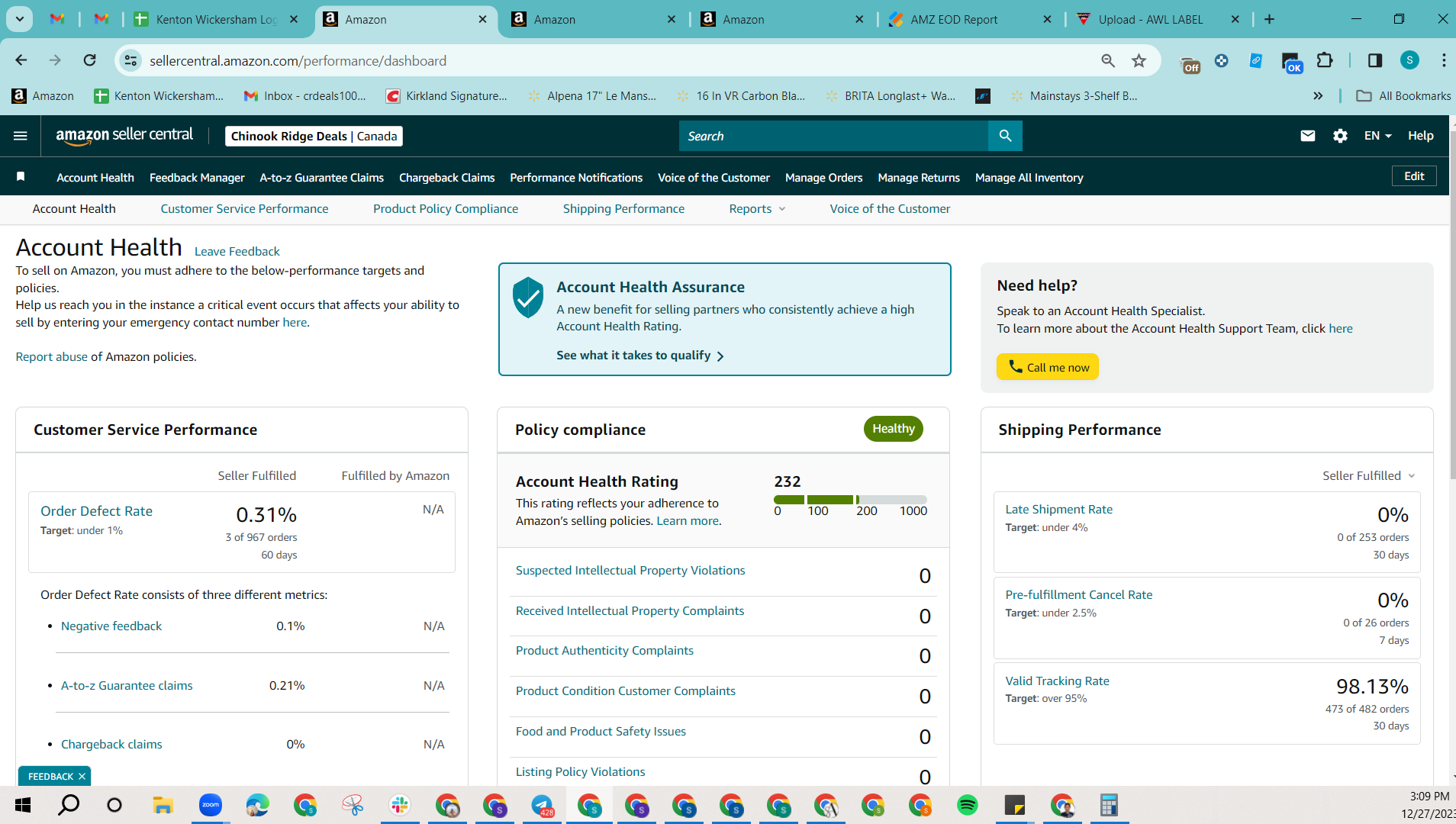Screen dimensions: 1456x824
Task: Open the browser zoom magnifier icon
Action: [x=1108, y=60]
